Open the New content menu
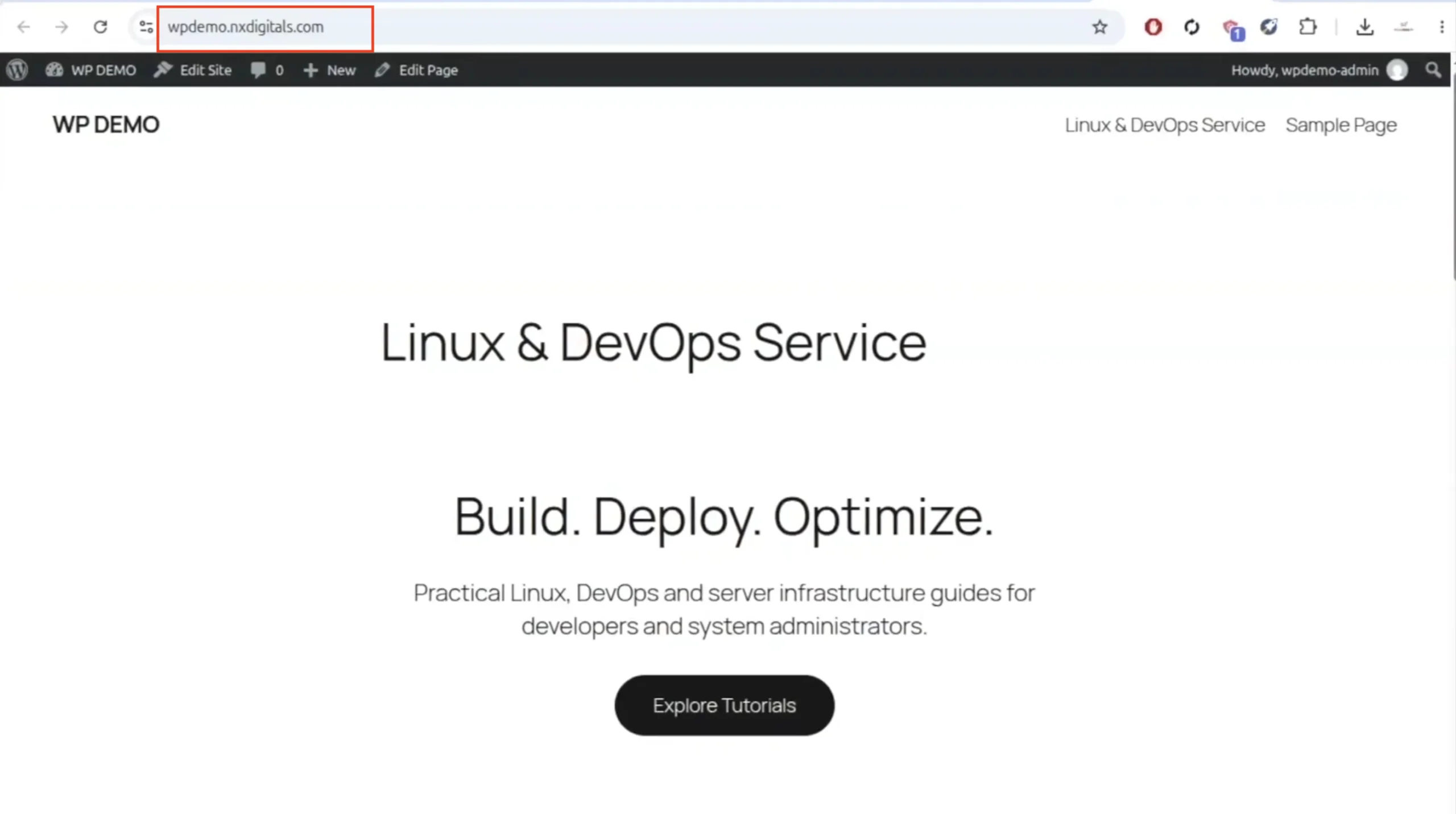This screenshot has height=814, width=1456. [330, 70]
